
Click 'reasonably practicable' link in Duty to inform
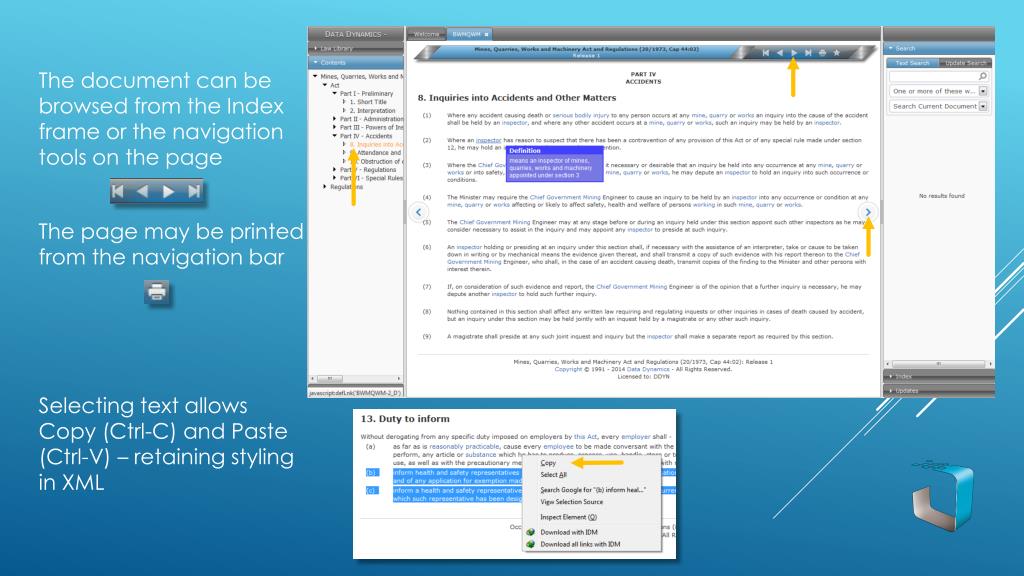click(x=464, y=447)
